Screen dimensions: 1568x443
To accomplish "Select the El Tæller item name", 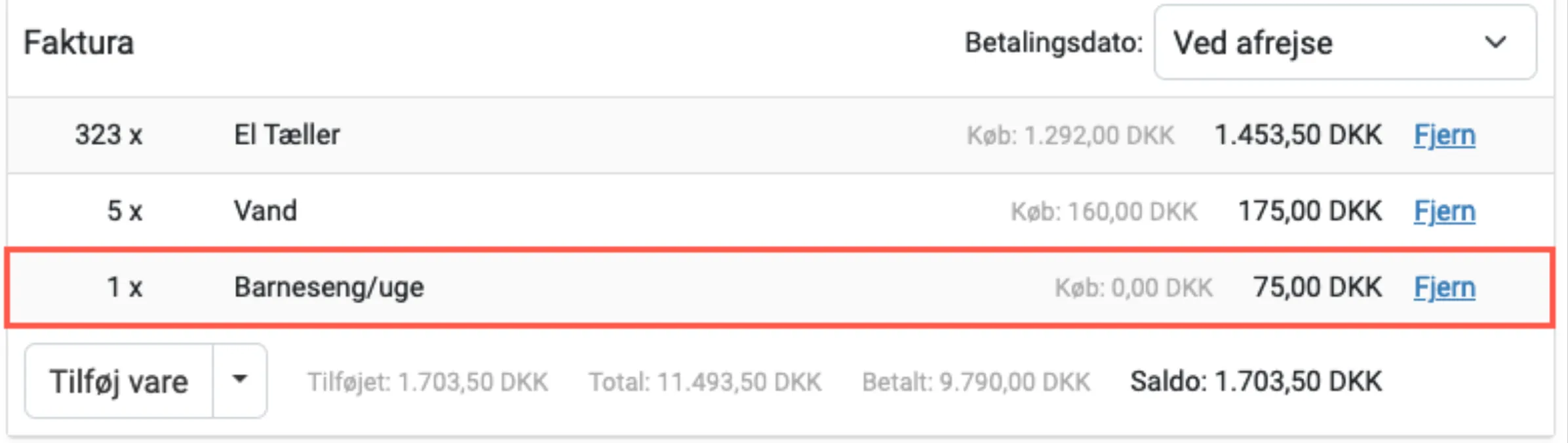I will click(x=286, y=135).
